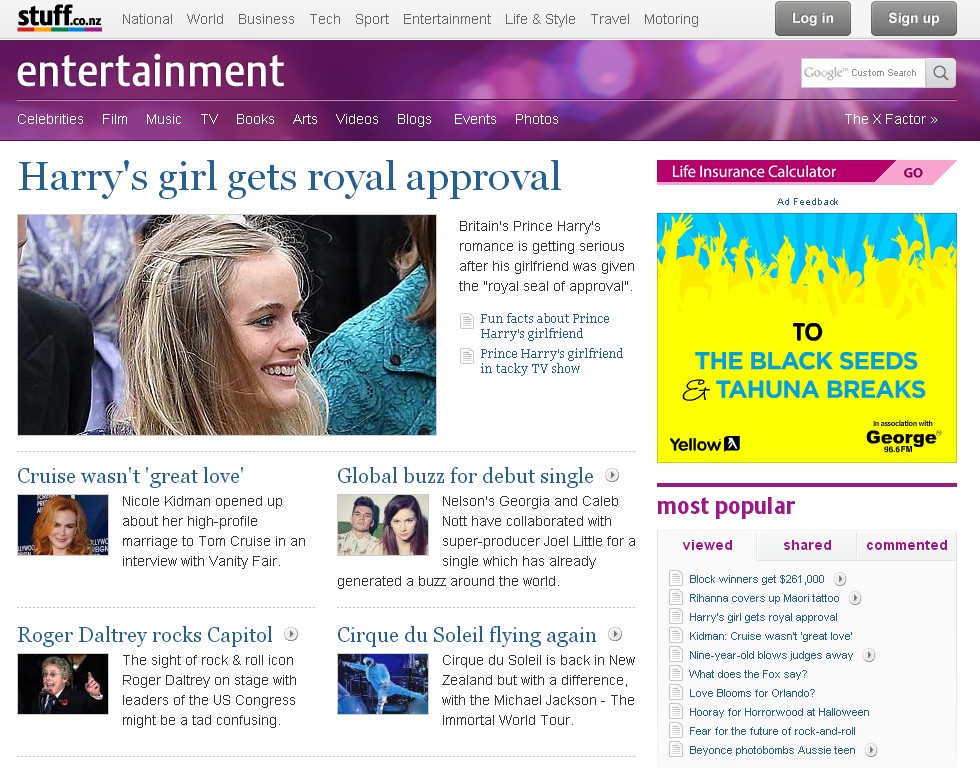
Task: Click the Google Custom Search field
Action: click(x=862, y=73)
